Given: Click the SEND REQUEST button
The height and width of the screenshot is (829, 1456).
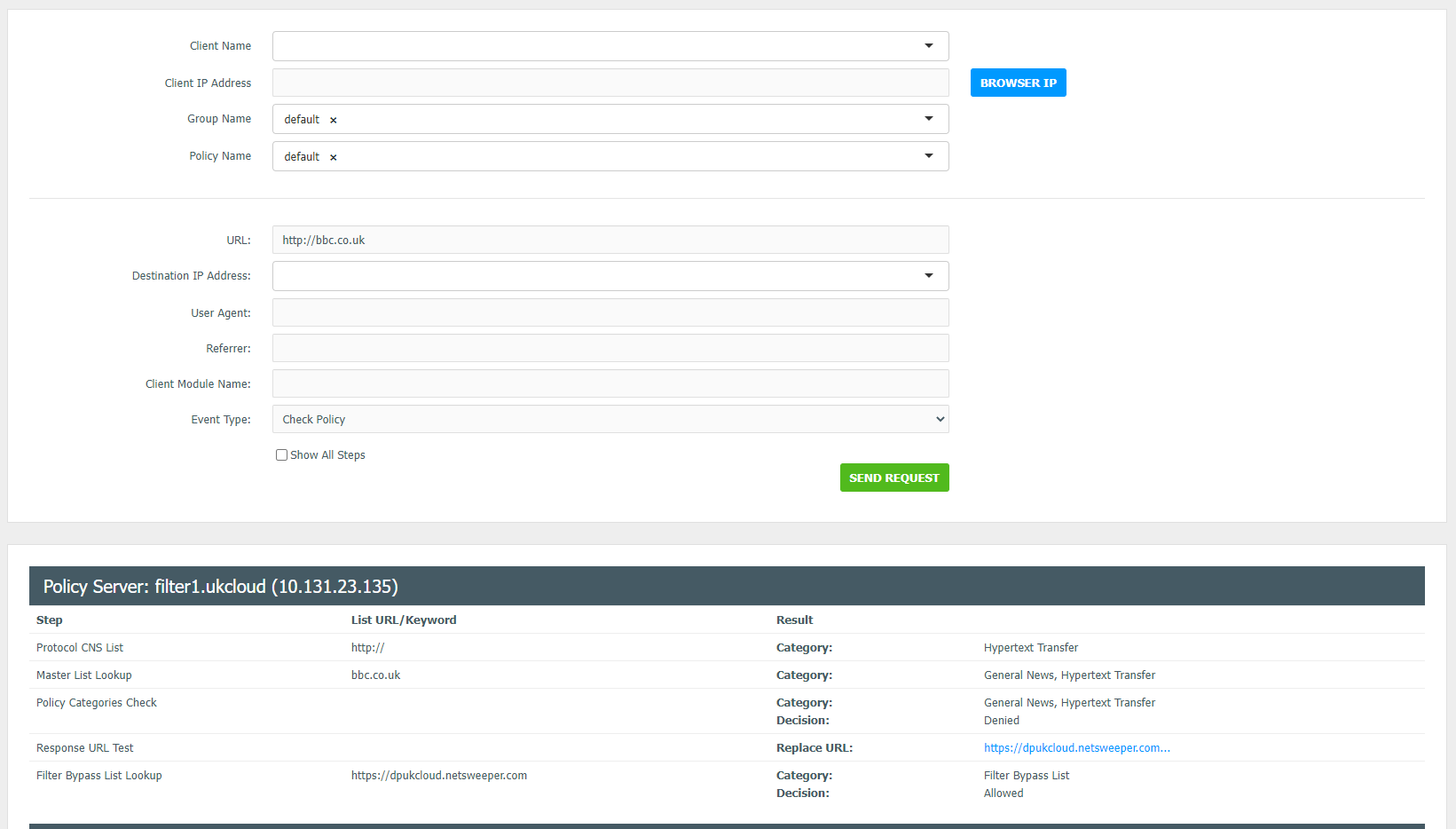Looking at the screenshot, I should pos(894,478).
